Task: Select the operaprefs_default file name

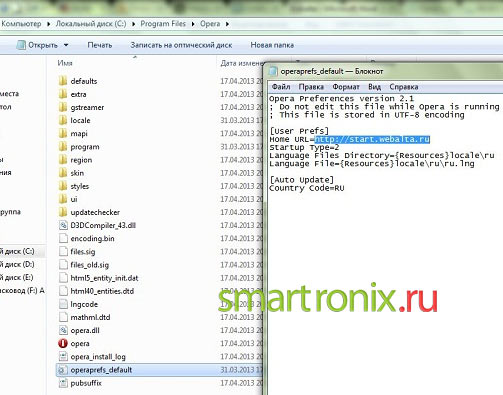Action: click(x=101, y=370)
